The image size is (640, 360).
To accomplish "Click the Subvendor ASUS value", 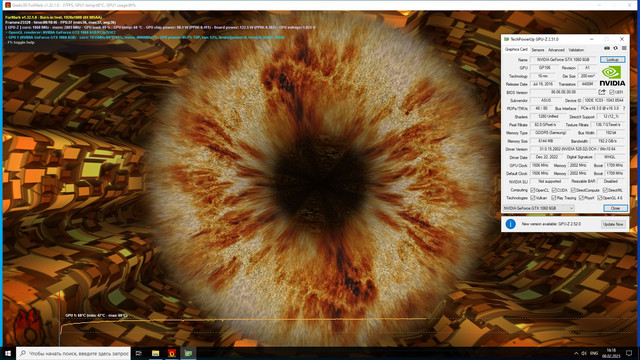I will pyautogui.click(x=546, y=100).
